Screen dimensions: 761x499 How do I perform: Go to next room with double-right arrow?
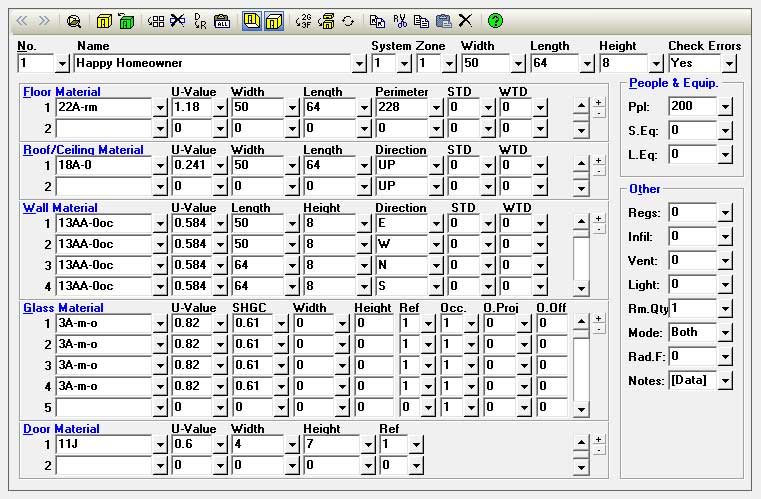(44, 21)
